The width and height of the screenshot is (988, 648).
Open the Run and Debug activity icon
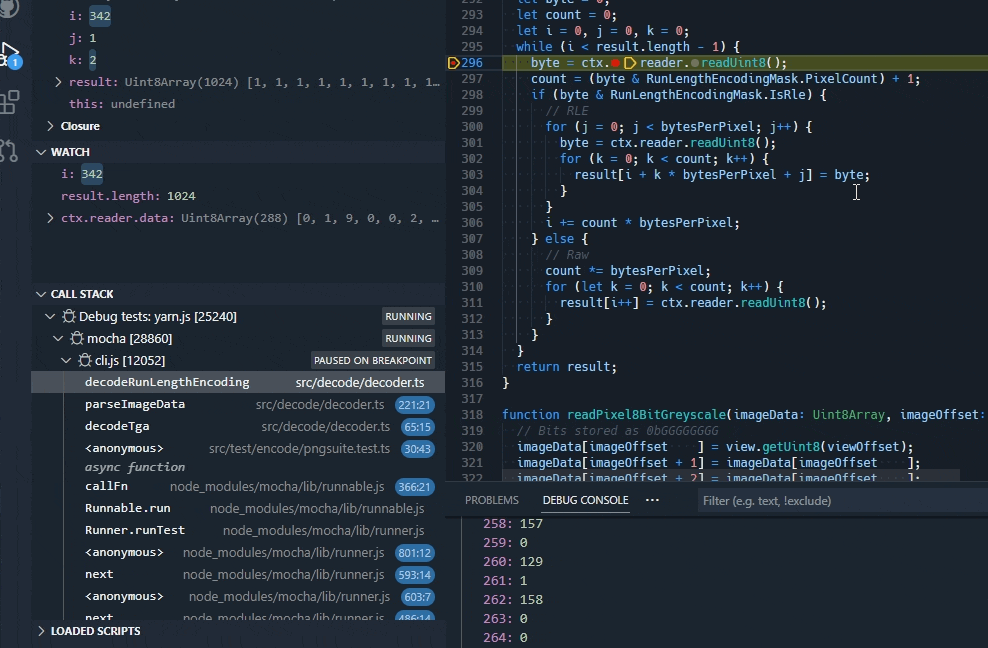[x=10, y=55]
